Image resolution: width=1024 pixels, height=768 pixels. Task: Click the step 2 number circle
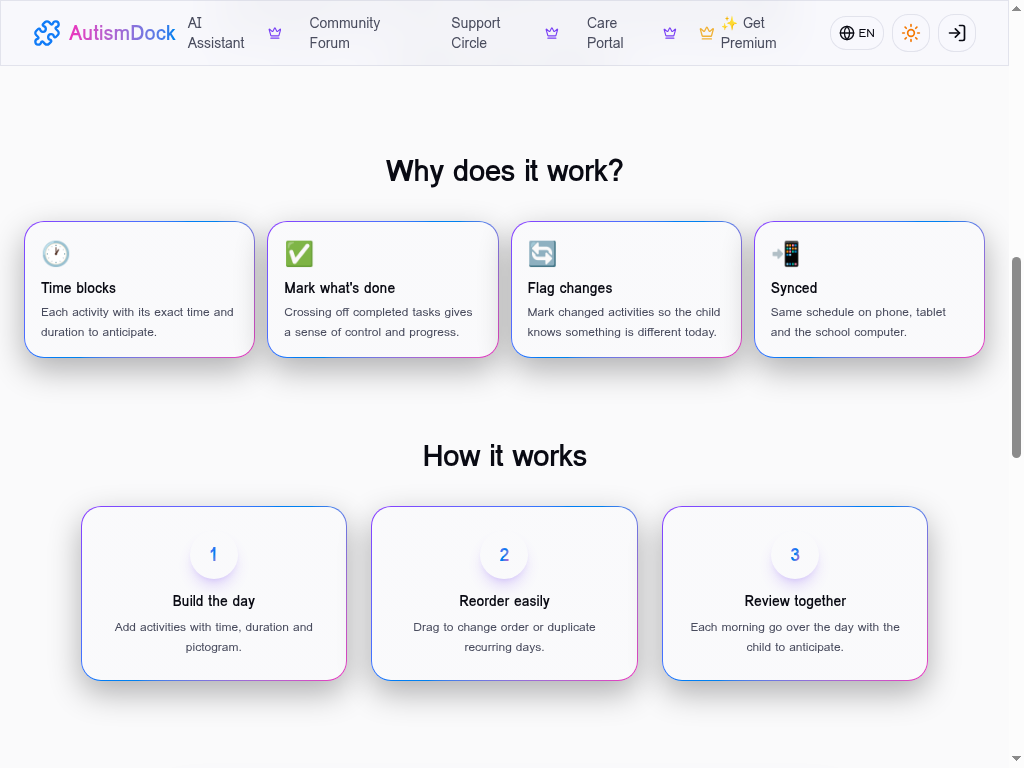pyautogui.click(x=504, y=554)
